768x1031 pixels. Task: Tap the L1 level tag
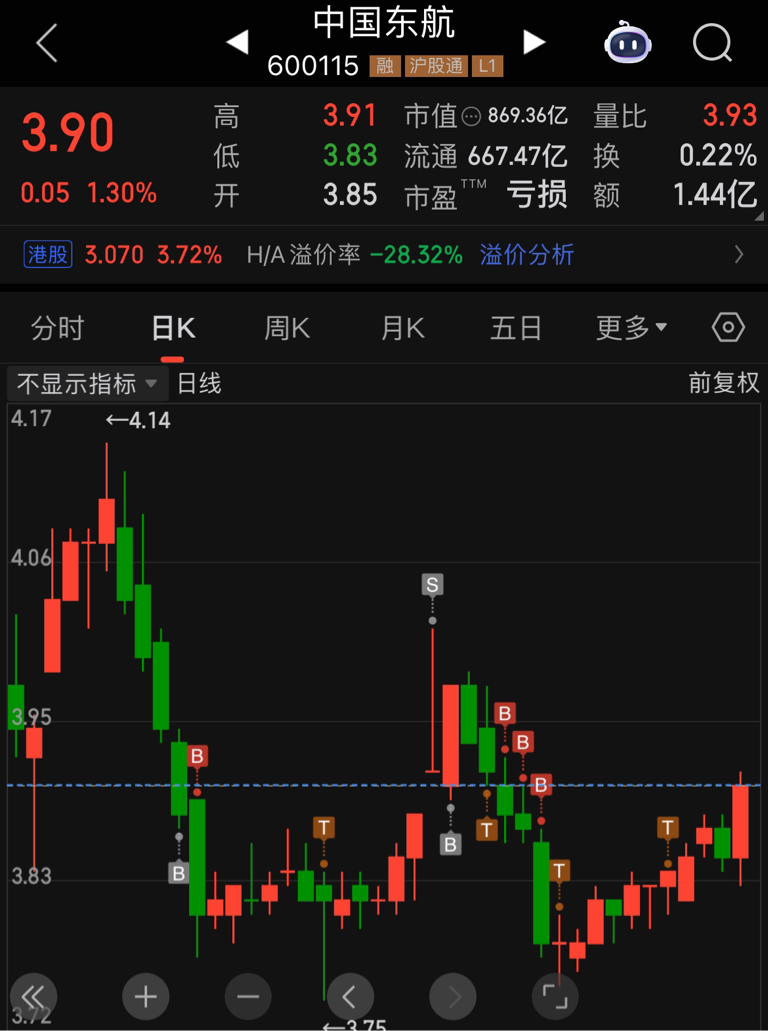[488, 66]
